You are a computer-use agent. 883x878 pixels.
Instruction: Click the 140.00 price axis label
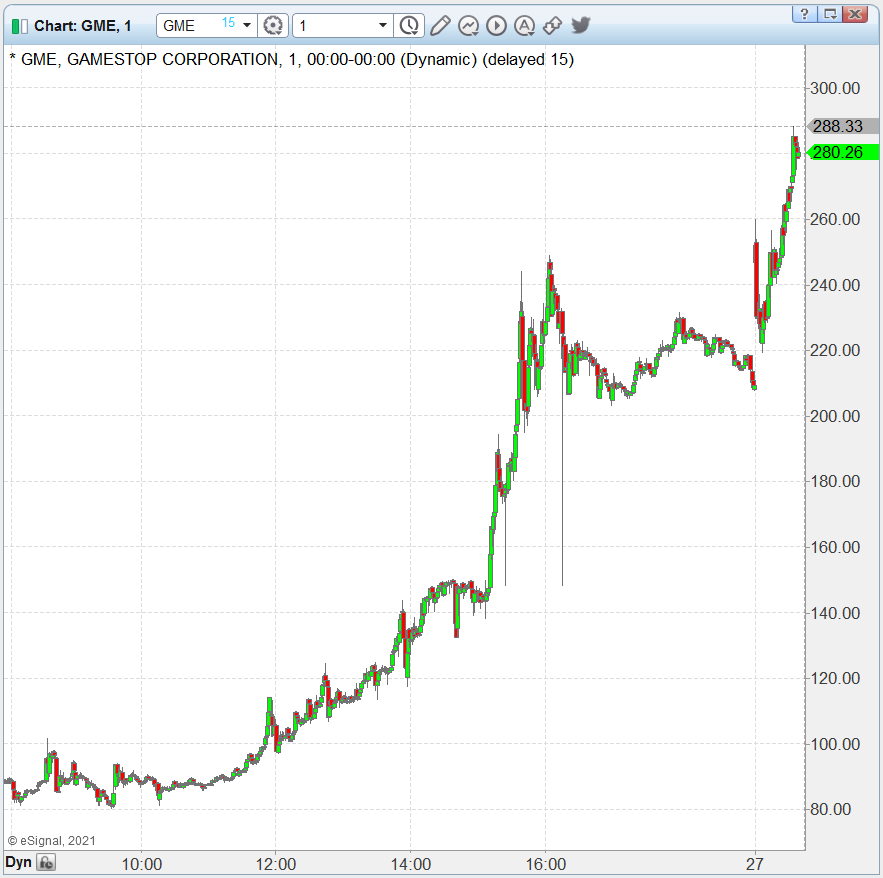pos(835,613)
